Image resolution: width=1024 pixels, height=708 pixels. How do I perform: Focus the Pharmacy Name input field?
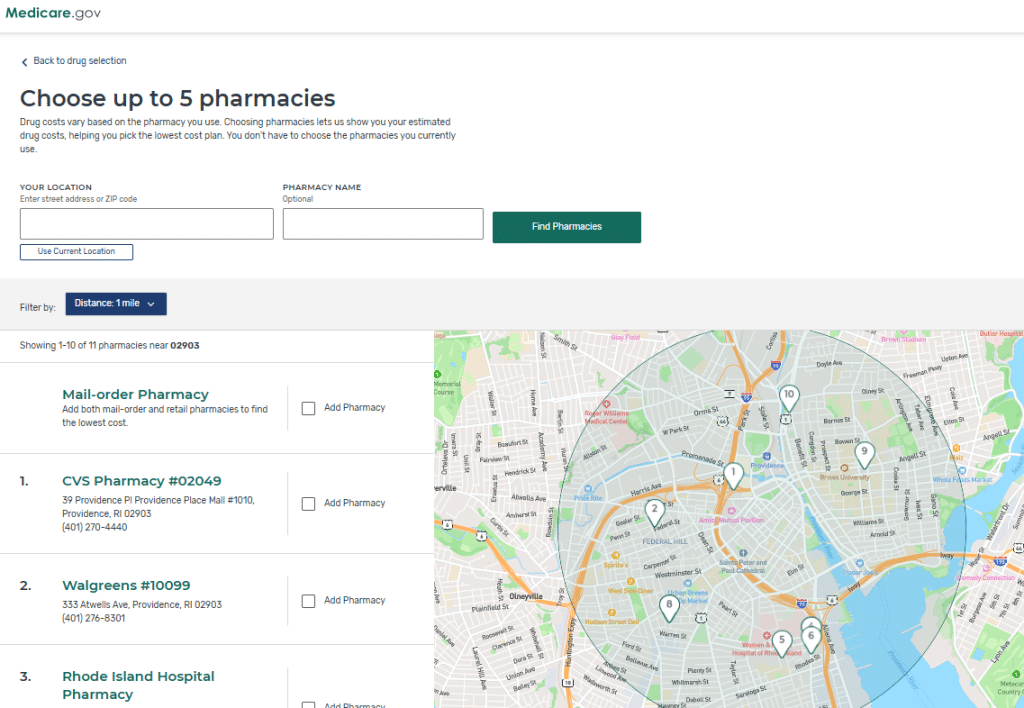click(382, 224)
